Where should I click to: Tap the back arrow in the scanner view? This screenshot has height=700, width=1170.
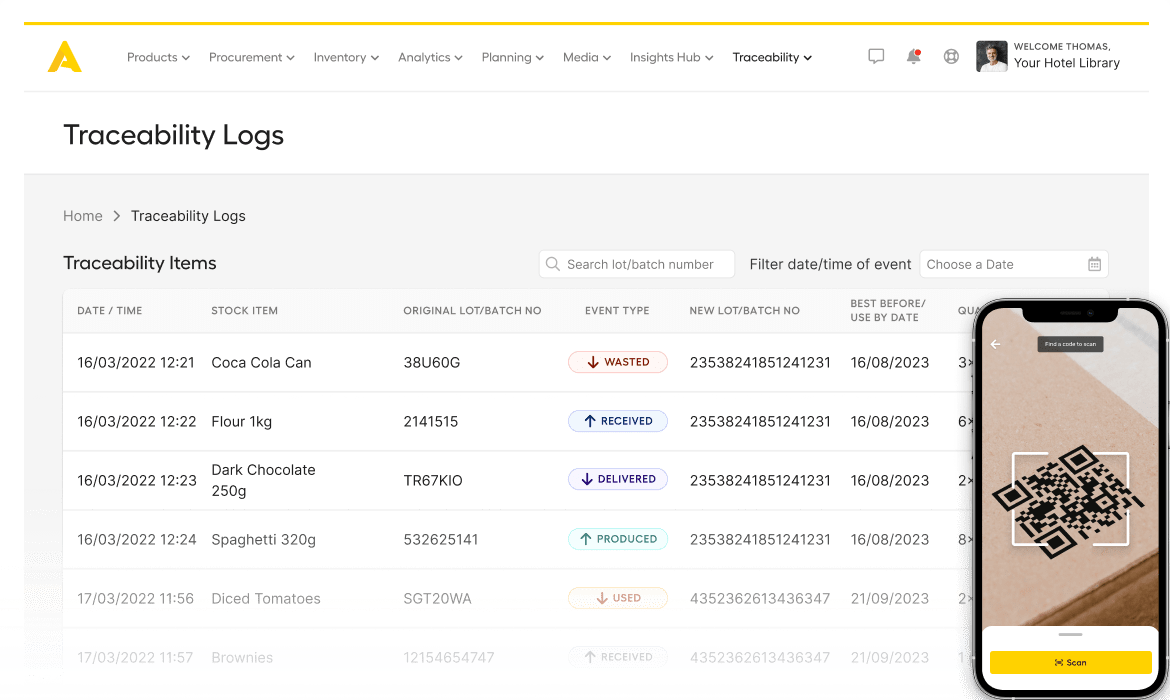coord(995,344)
